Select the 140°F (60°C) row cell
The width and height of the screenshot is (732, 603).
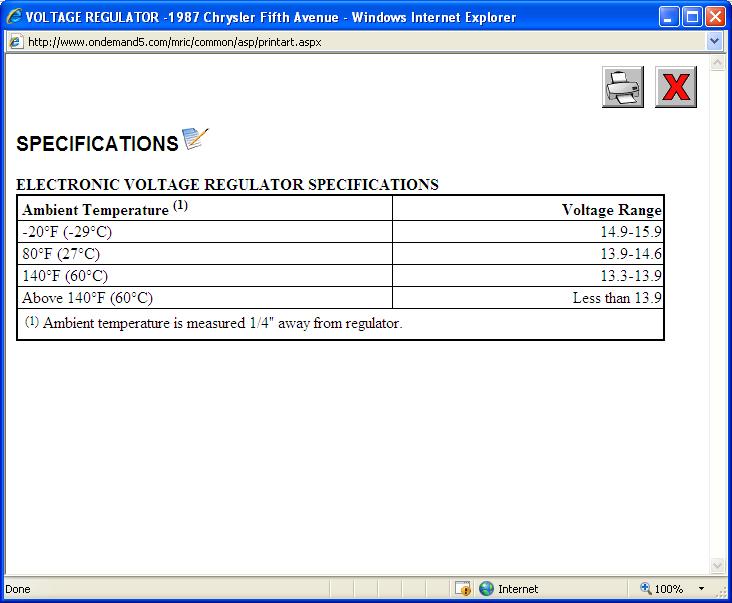click(204, 275)
